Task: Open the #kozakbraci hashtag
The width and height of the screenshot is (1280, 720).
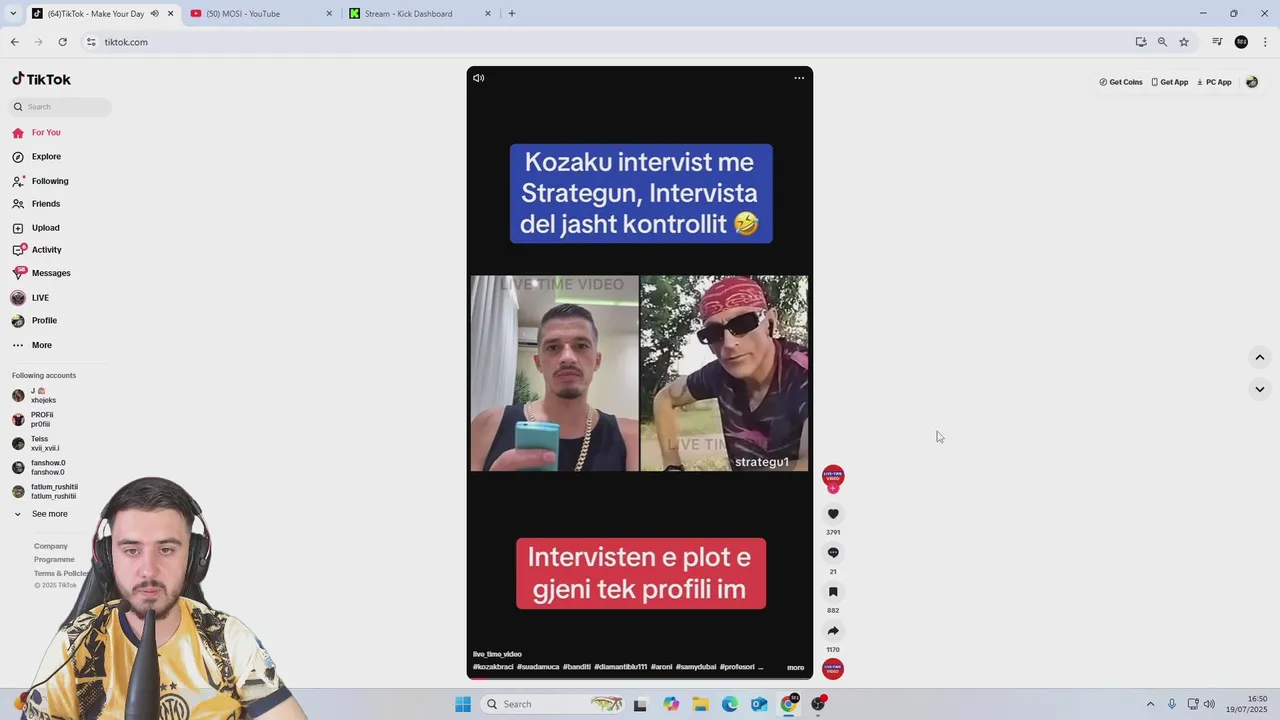Action: (x=493, y=667)
